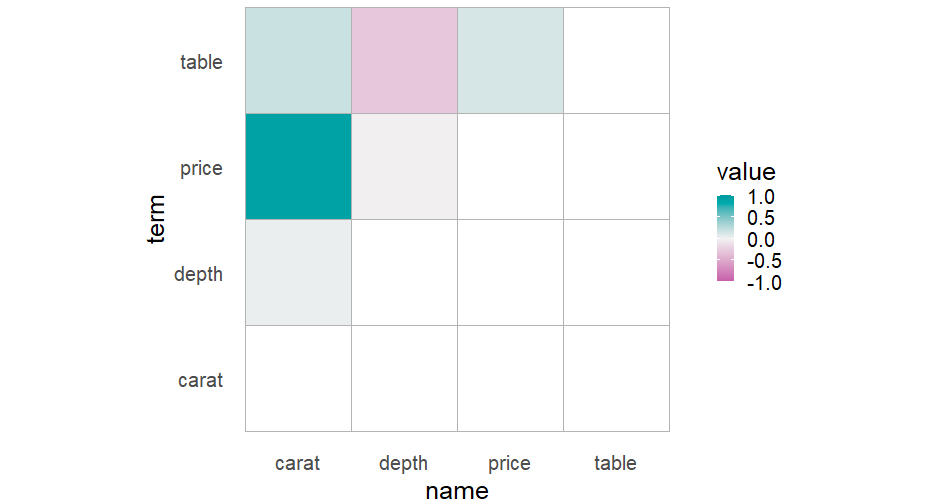The width and height of the screenshot is (936, 504).
Task: Click the 'name' x-axis title
Action: point(457,490)
